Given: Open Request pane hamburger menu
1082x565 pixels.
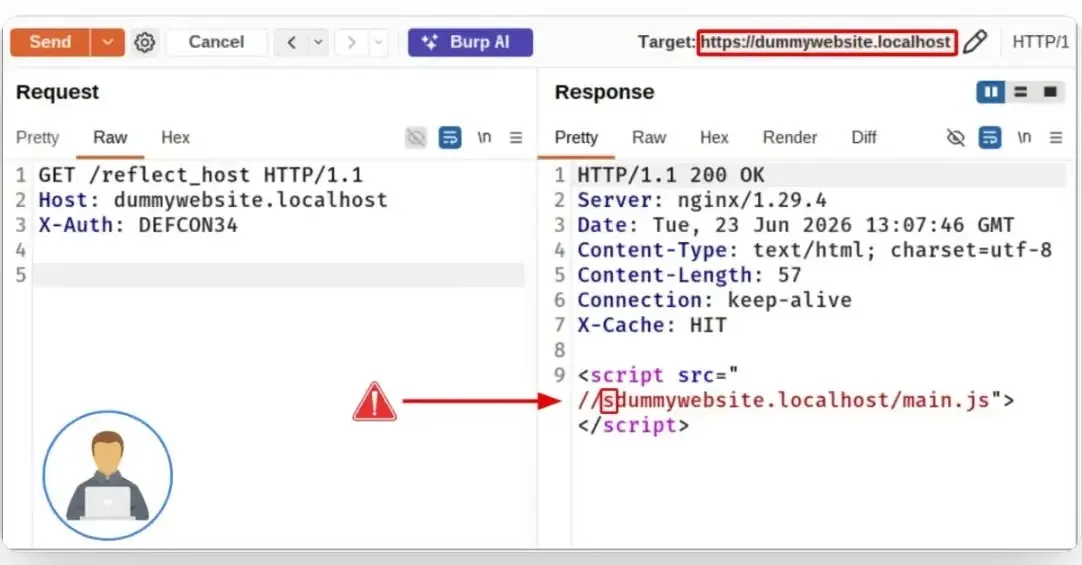Looking at the screenshot, I should [x=515, y=137].
